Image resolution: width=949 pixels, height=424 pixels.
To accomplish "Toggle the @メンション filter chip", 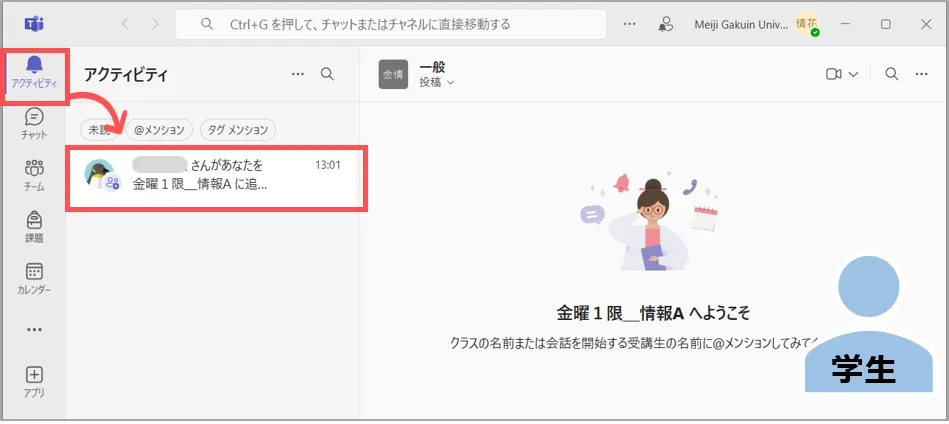I will (x=159, y=129).
